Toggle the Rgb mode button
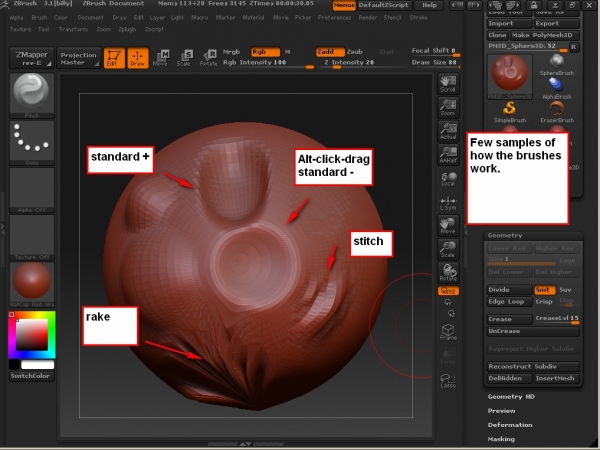 tap(265, 52)
